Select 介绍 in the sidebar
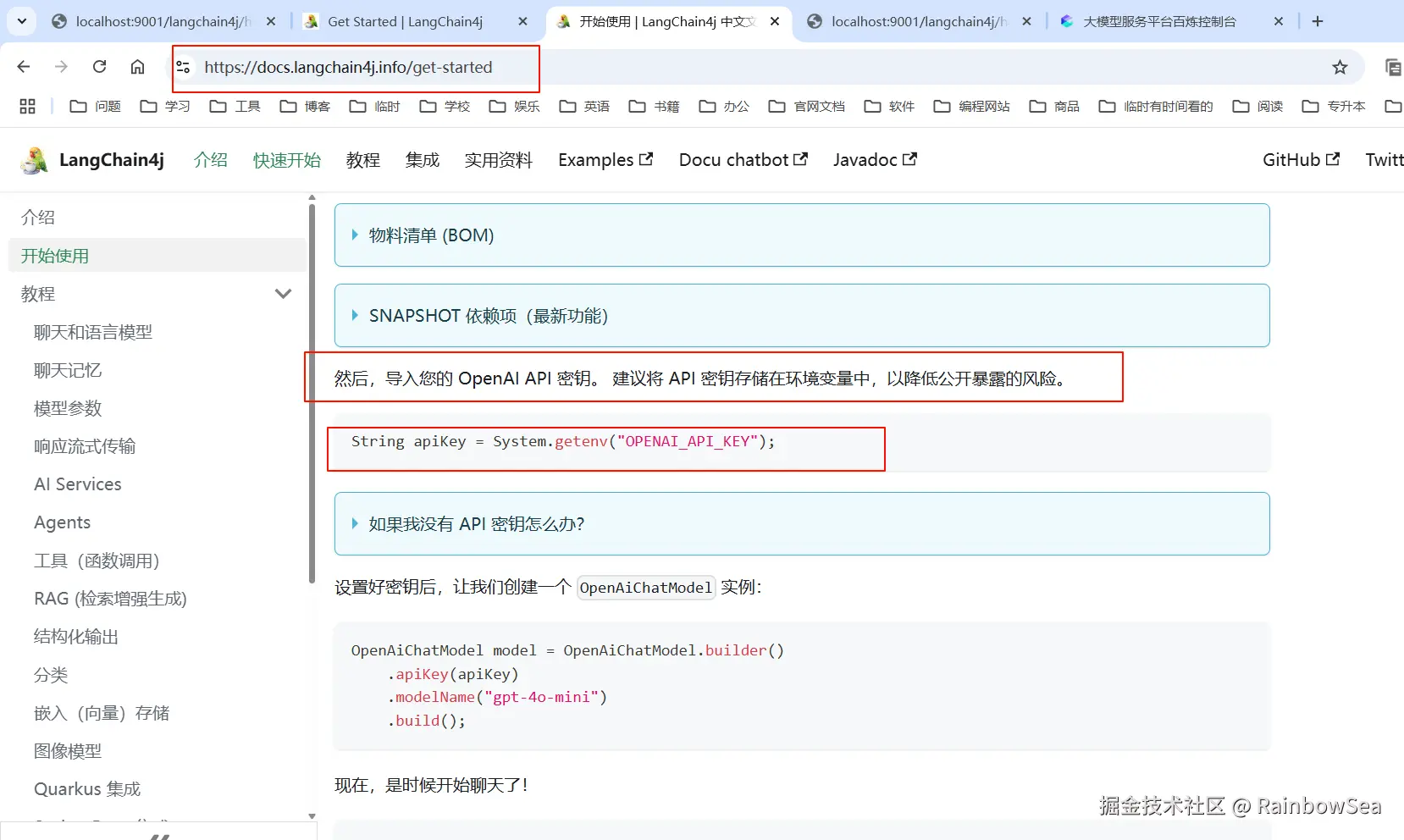The image size is (1404, 840). [x=157, y=218]
